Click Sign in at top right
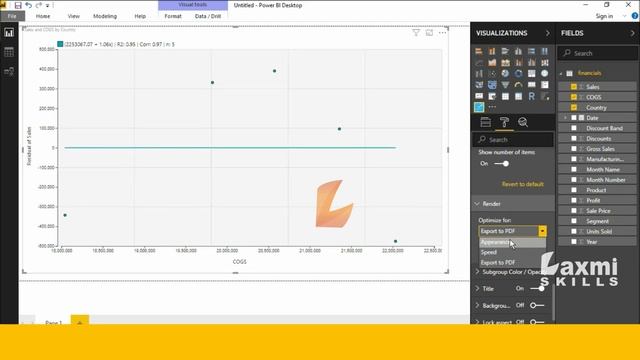 coord(604,16)
